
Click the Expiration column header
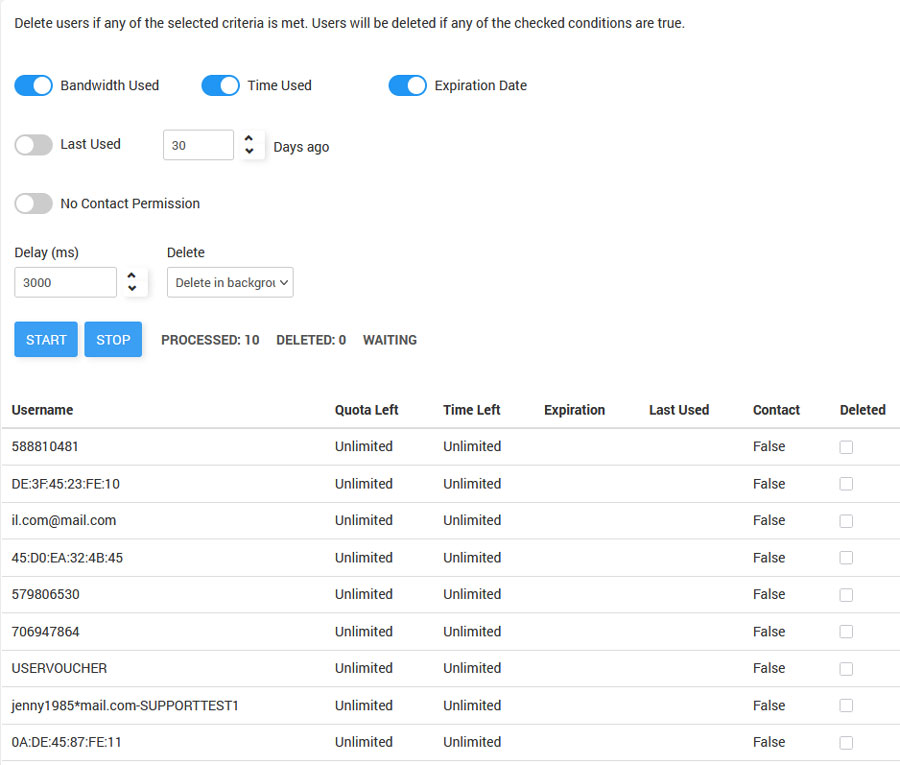pyautogui.click(x=574, y=410)
